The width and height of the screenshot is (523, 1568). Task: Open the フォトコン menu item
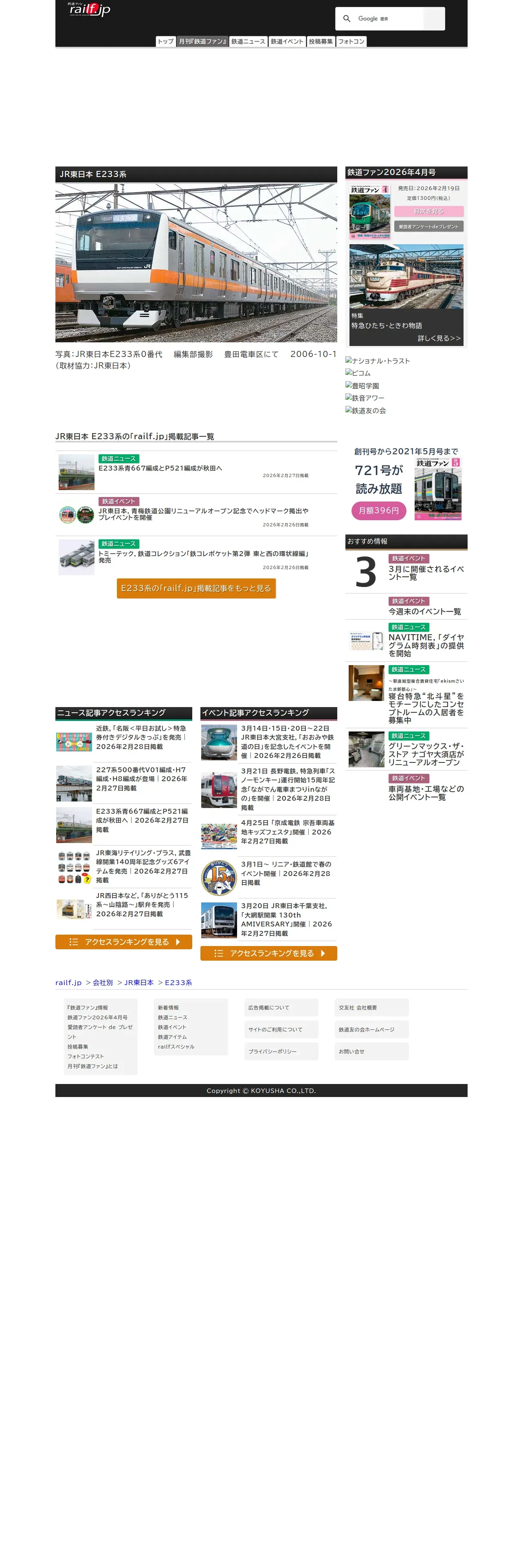351,42
